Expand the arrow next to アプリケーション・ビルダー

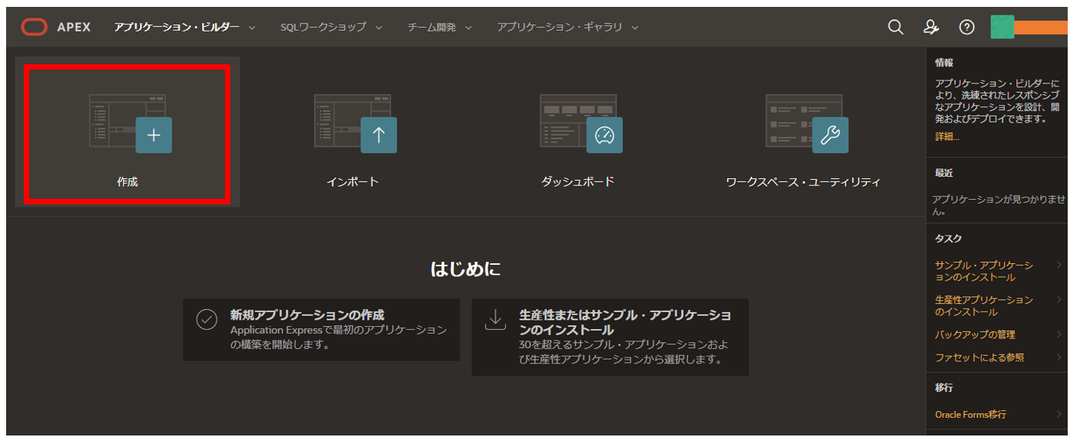(252, 28)
